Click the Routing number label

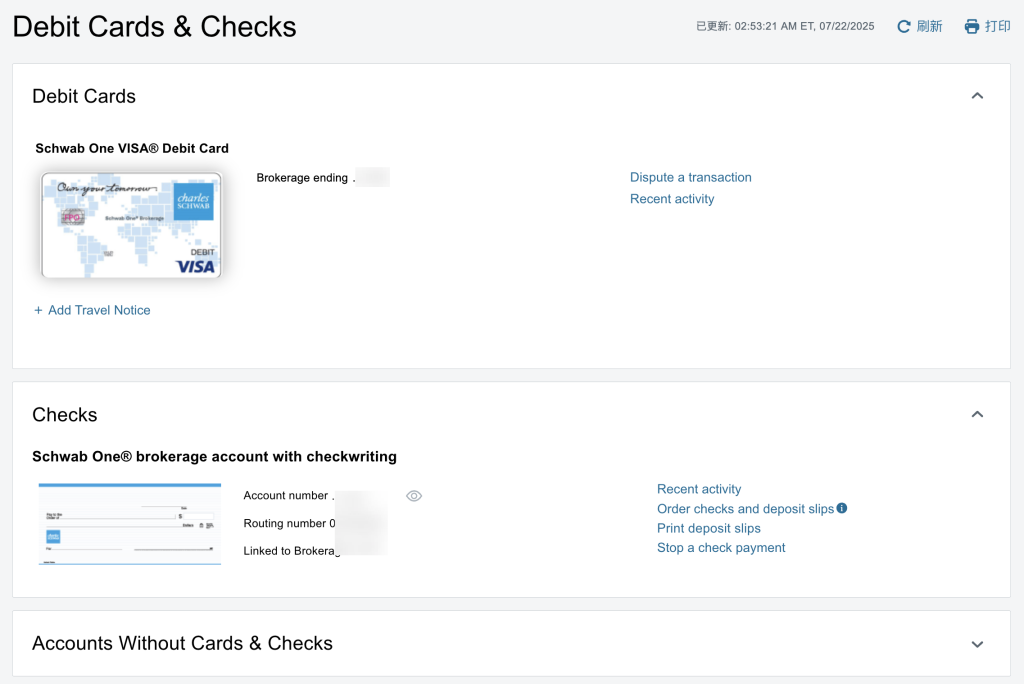click(x=285, y=523)
